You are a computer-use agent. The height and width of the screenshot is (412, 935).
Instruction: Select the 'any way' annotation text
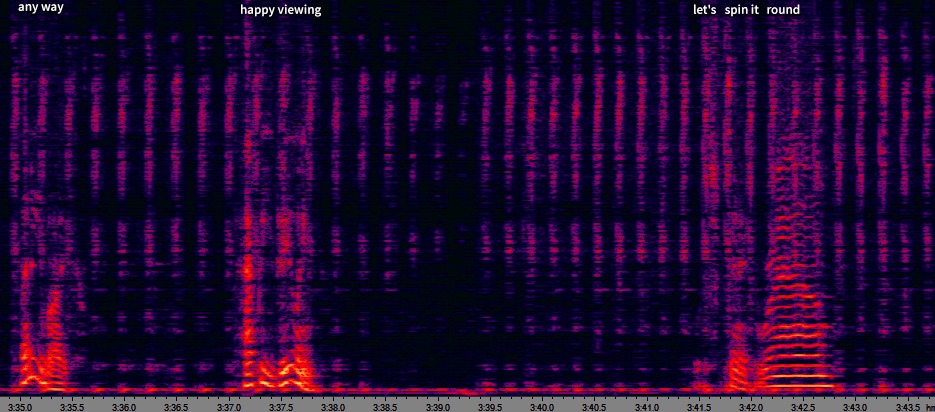click(x=41, y=8)
